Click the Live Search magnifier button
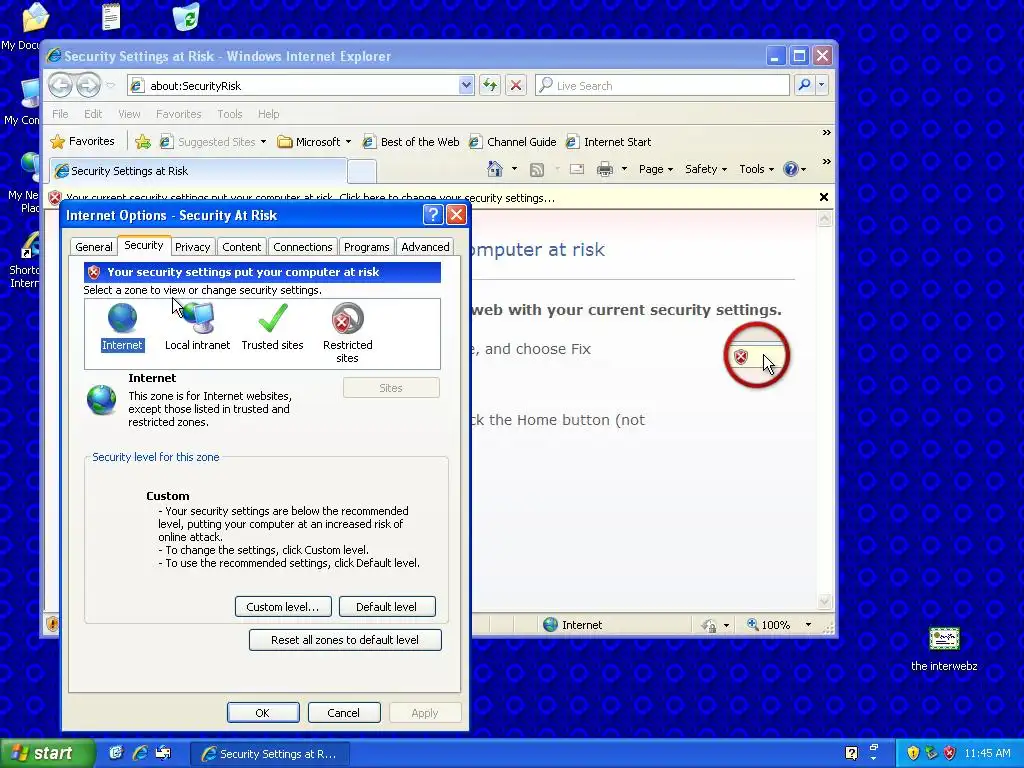1024x768 pixels. (x=805, y=85)
